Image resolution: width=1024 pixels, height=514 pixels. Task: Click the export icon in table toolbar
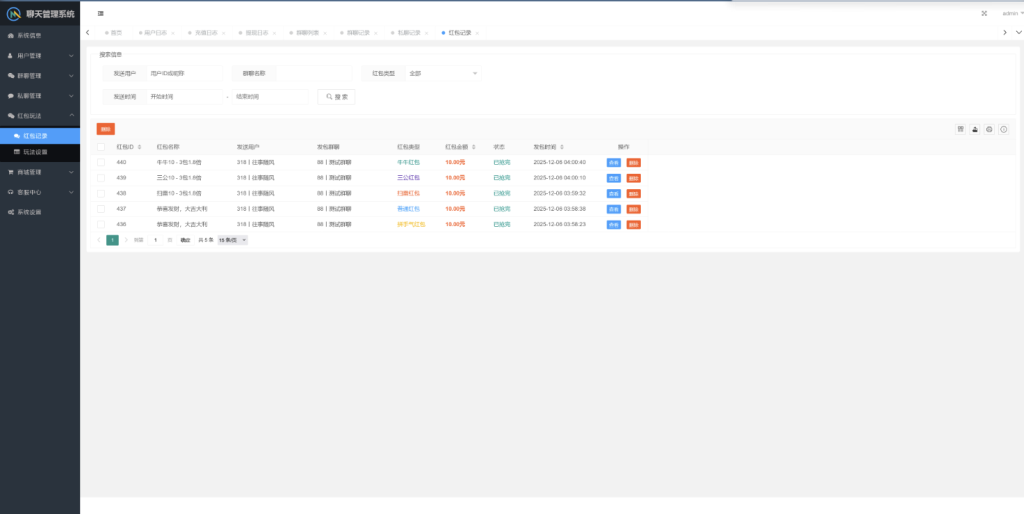coord(975,129)
